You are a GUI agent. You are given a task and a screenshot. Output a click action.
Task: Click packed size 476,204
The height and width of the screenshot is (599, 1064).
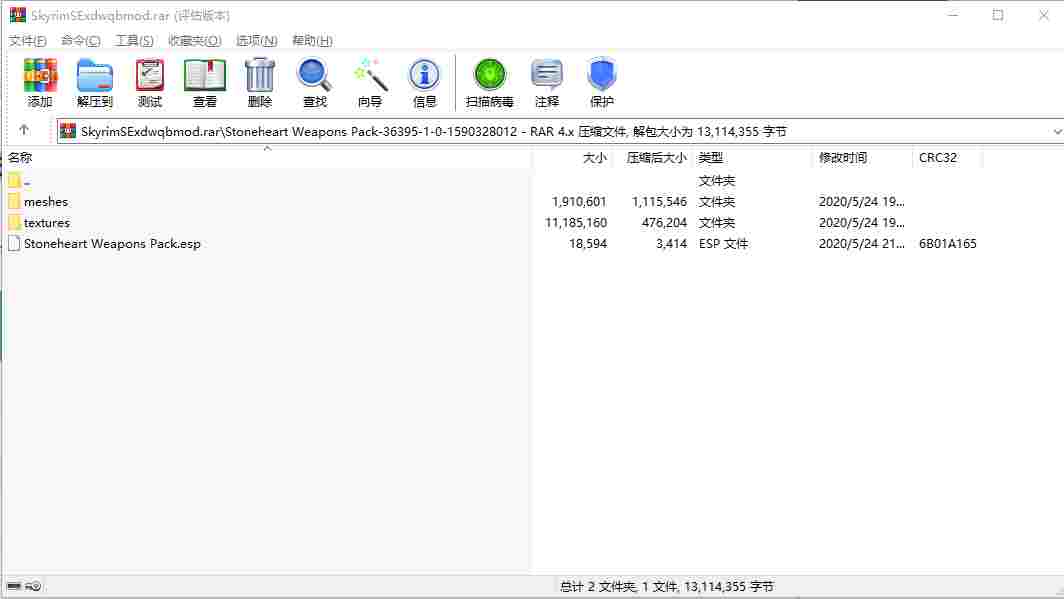[664, 223]
